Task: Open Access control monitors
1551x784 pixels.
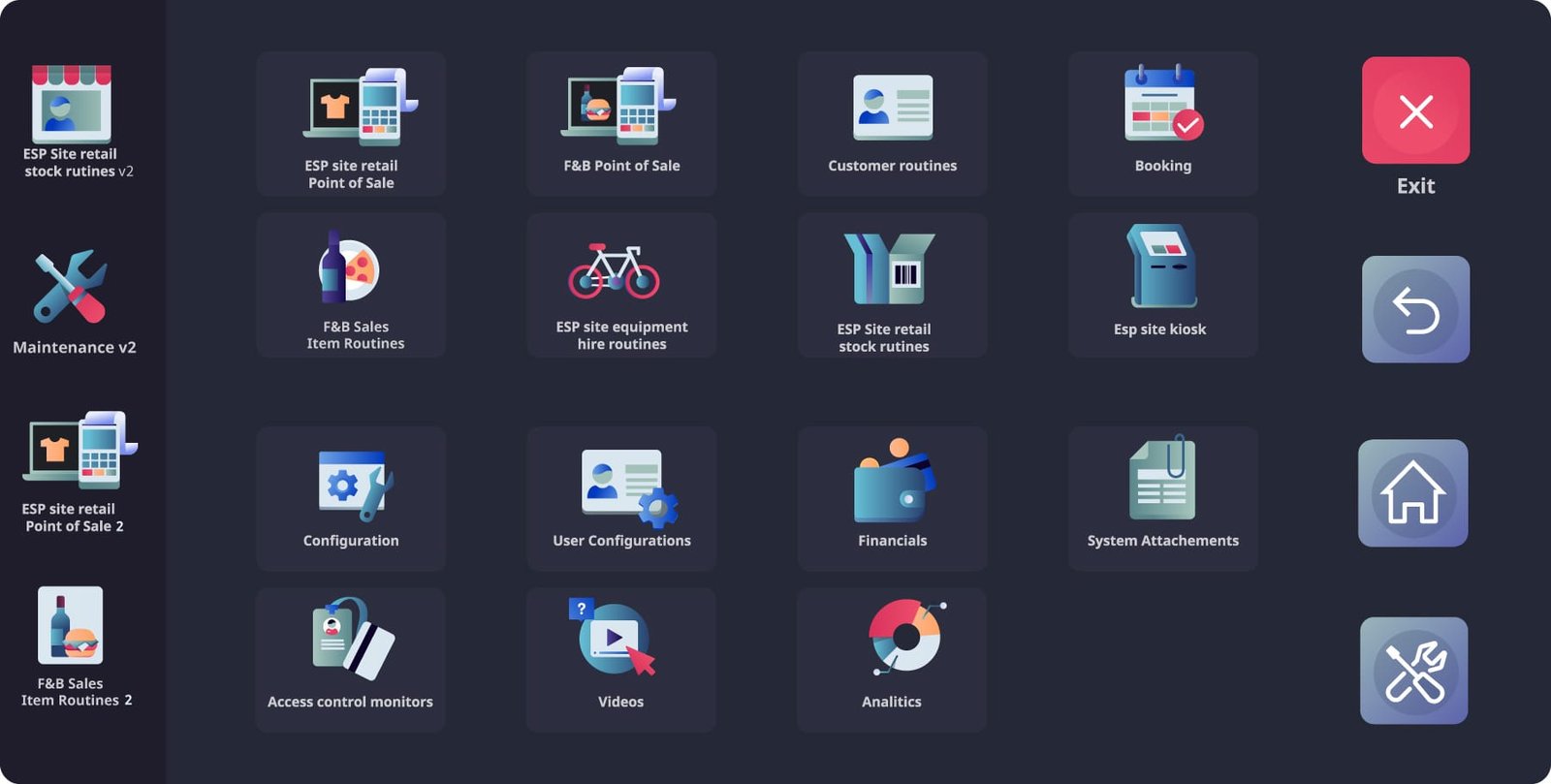Action: pos(350,660)
